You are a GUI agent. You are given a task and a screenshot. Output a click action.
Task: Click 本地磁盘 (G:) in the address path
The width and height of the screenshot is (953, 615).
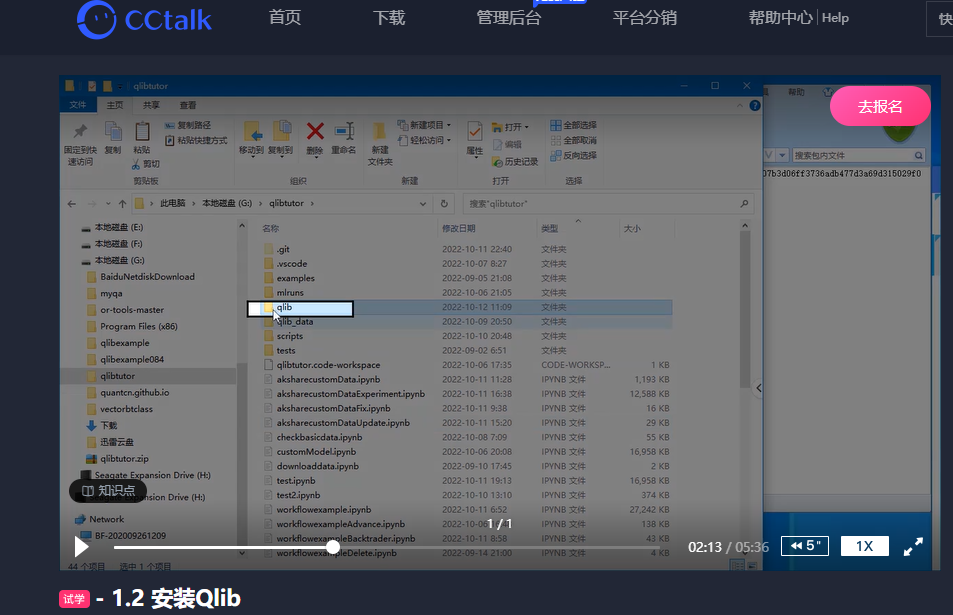(x=227, y=203)
